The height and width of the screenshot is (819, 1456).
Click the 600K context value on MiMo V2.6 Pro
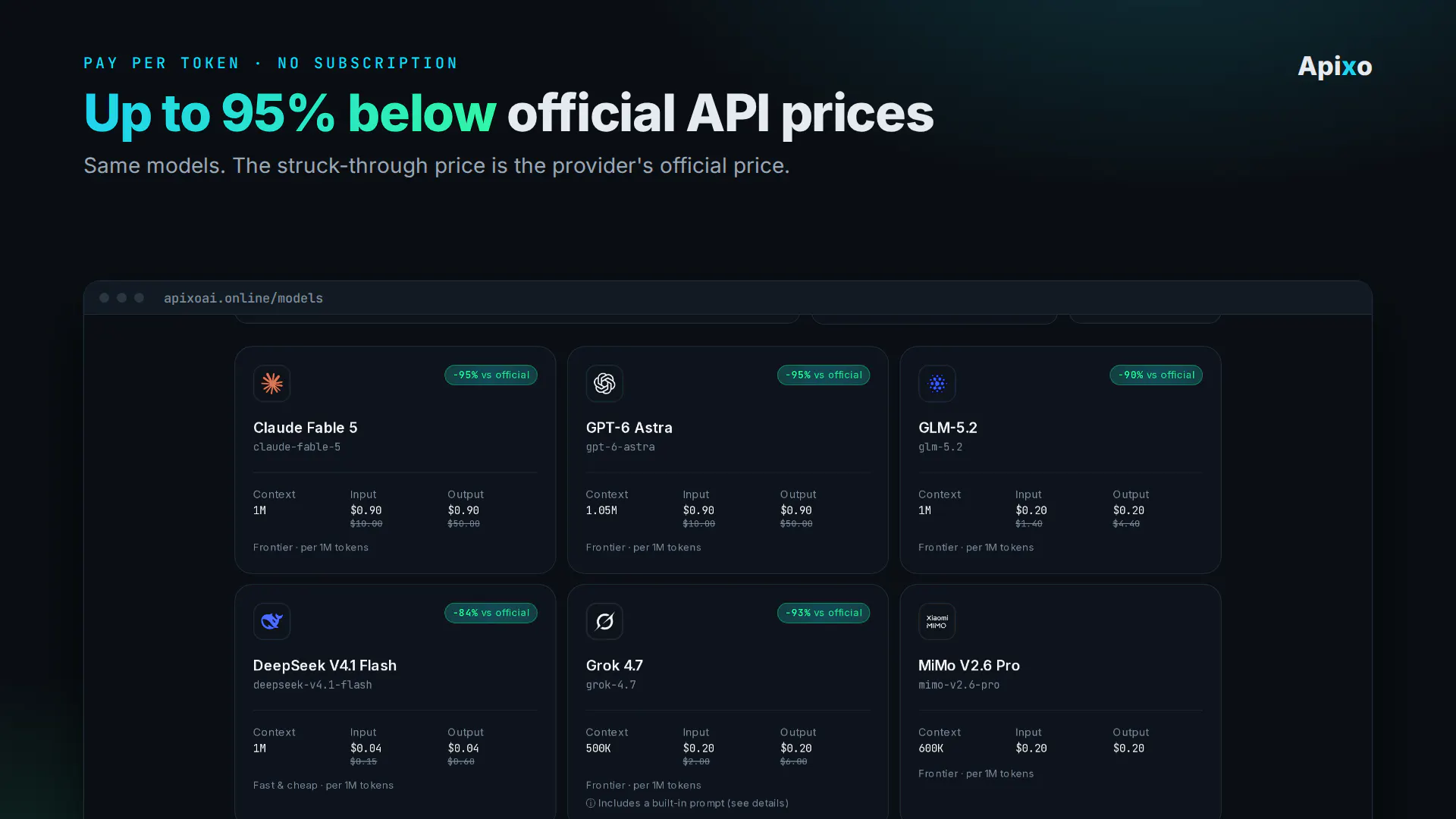pos(930,748)
